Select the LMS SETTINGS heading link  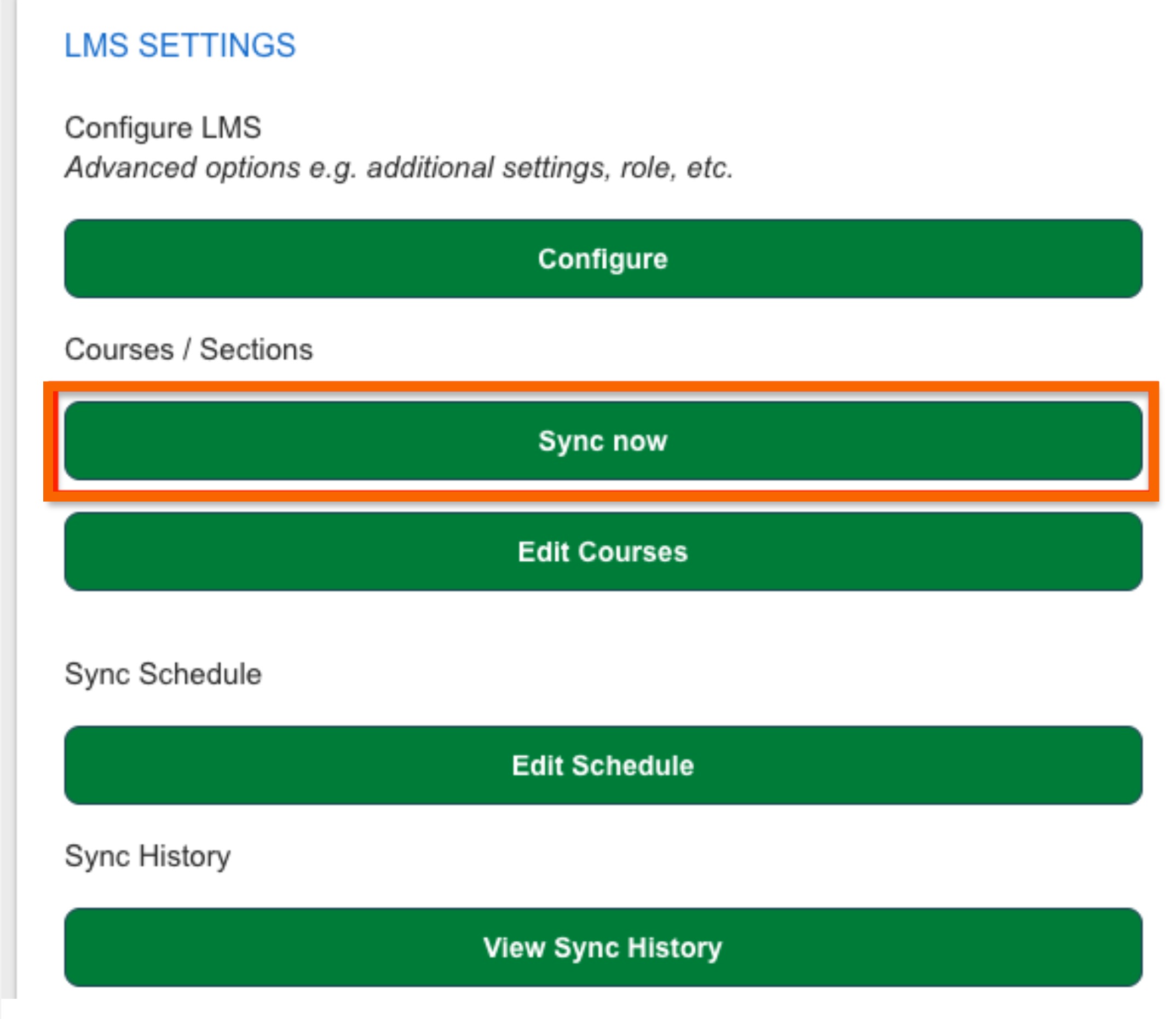click(180, 45)
